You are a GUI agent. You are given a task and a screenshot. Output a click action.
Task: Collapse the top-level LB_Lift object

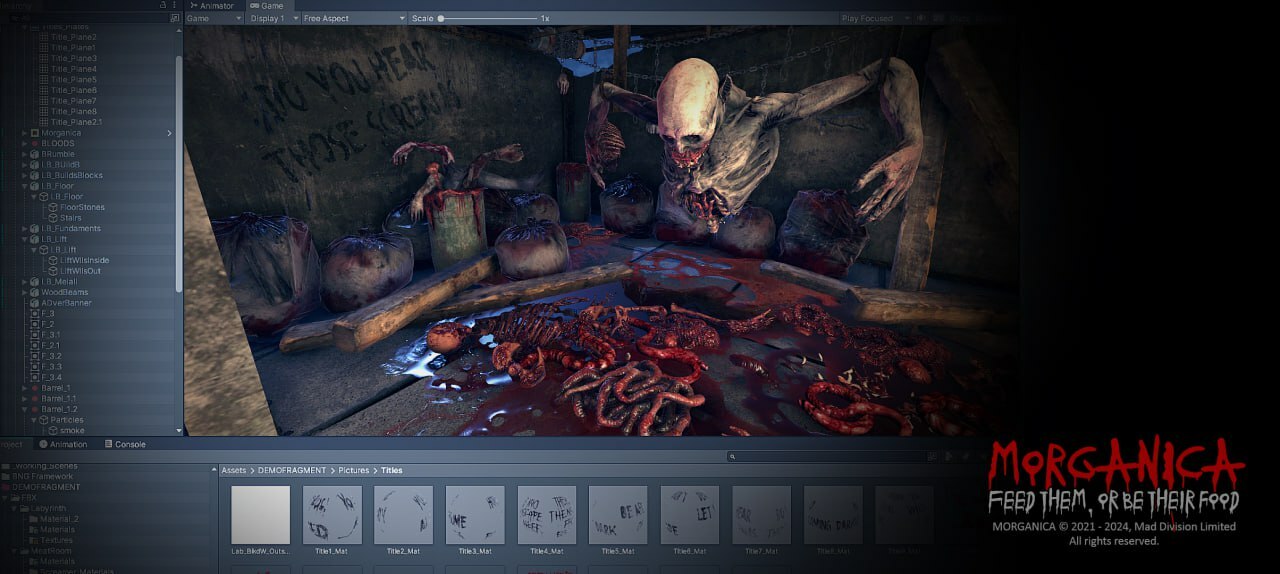pos(24,239)
